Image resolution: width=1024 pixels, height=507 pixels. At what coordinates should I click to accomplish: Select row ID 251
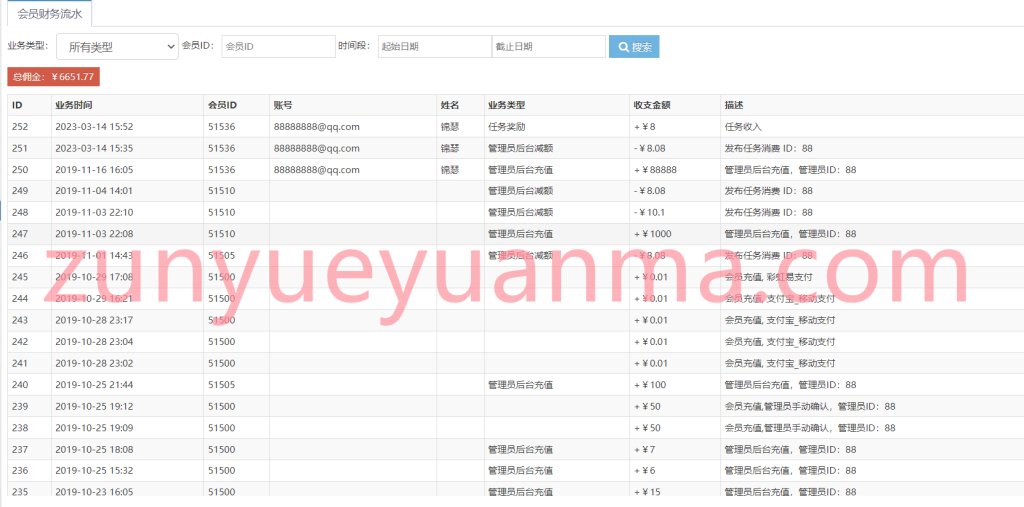(x=20, y=148)
